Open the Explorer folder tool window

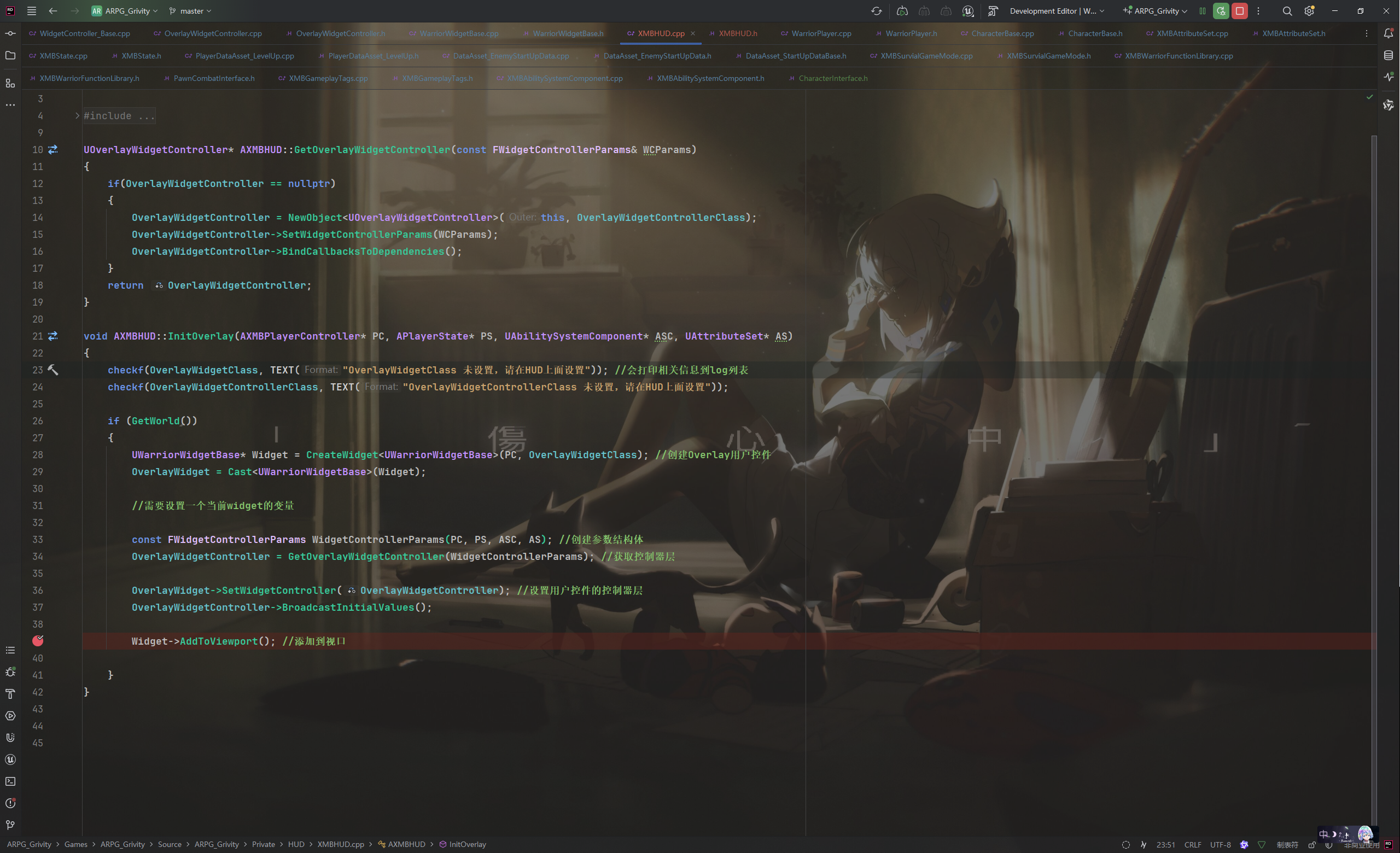[x=10, y=55]
